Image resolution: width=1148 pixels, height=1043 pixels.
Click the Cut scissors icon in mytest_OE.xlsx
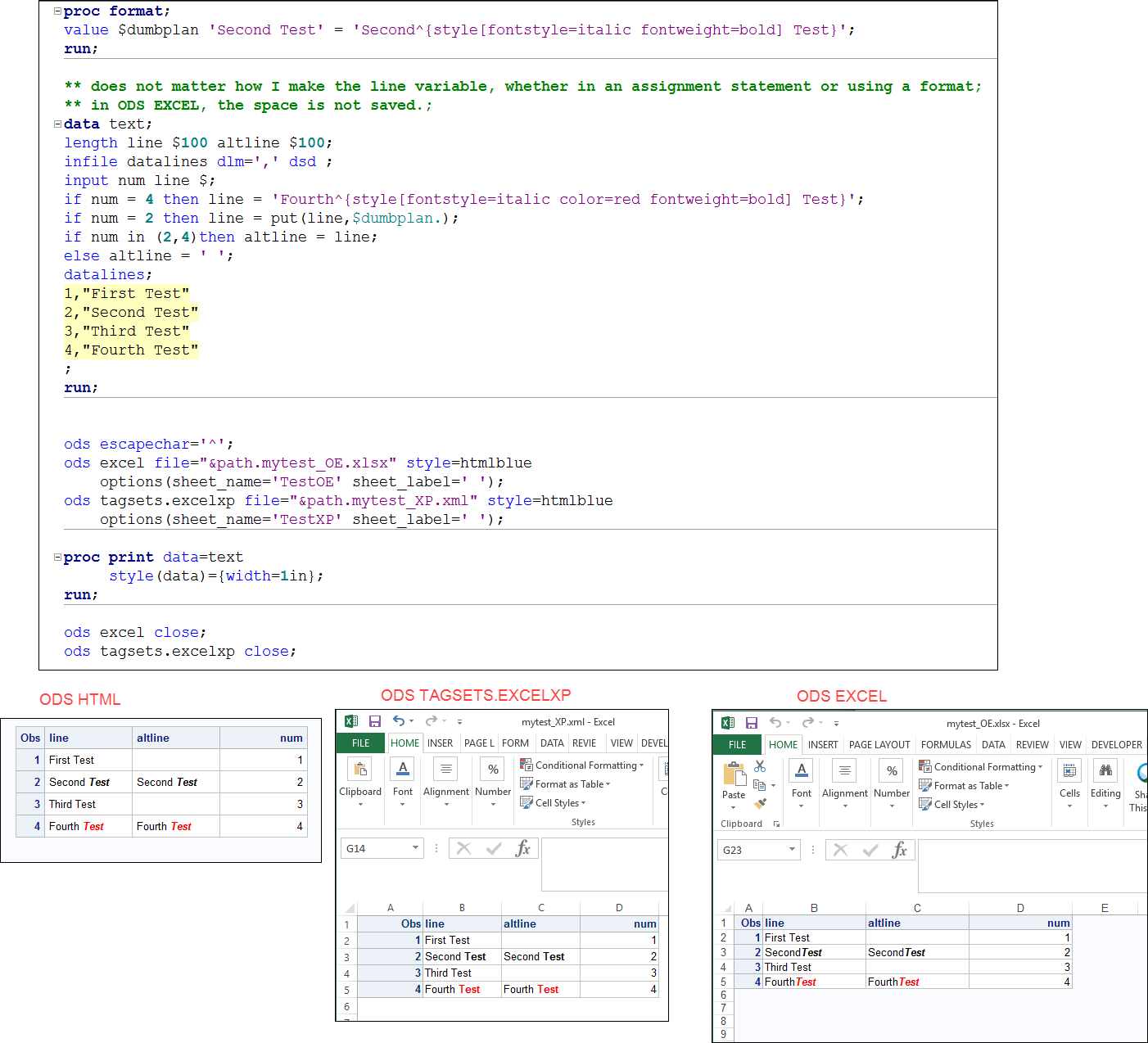(x=760, y=765)
